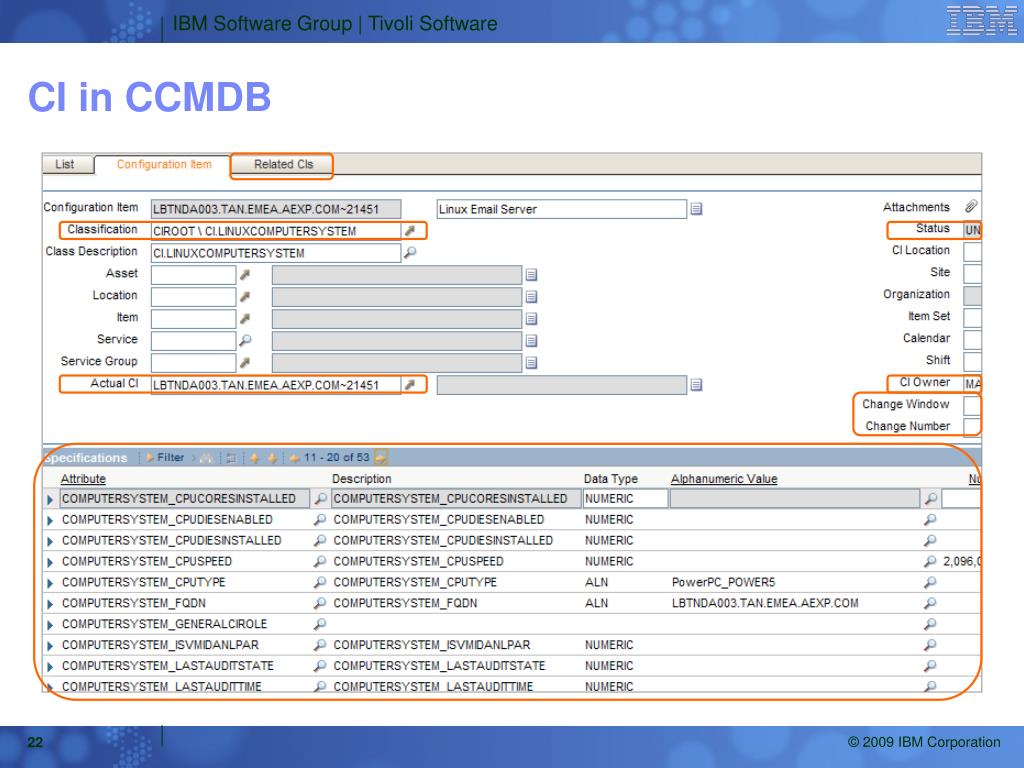Open long description icon for Actual CI row
This screenshot has height=768, width=1024.
pyautogui.click(x=696, y=385)
